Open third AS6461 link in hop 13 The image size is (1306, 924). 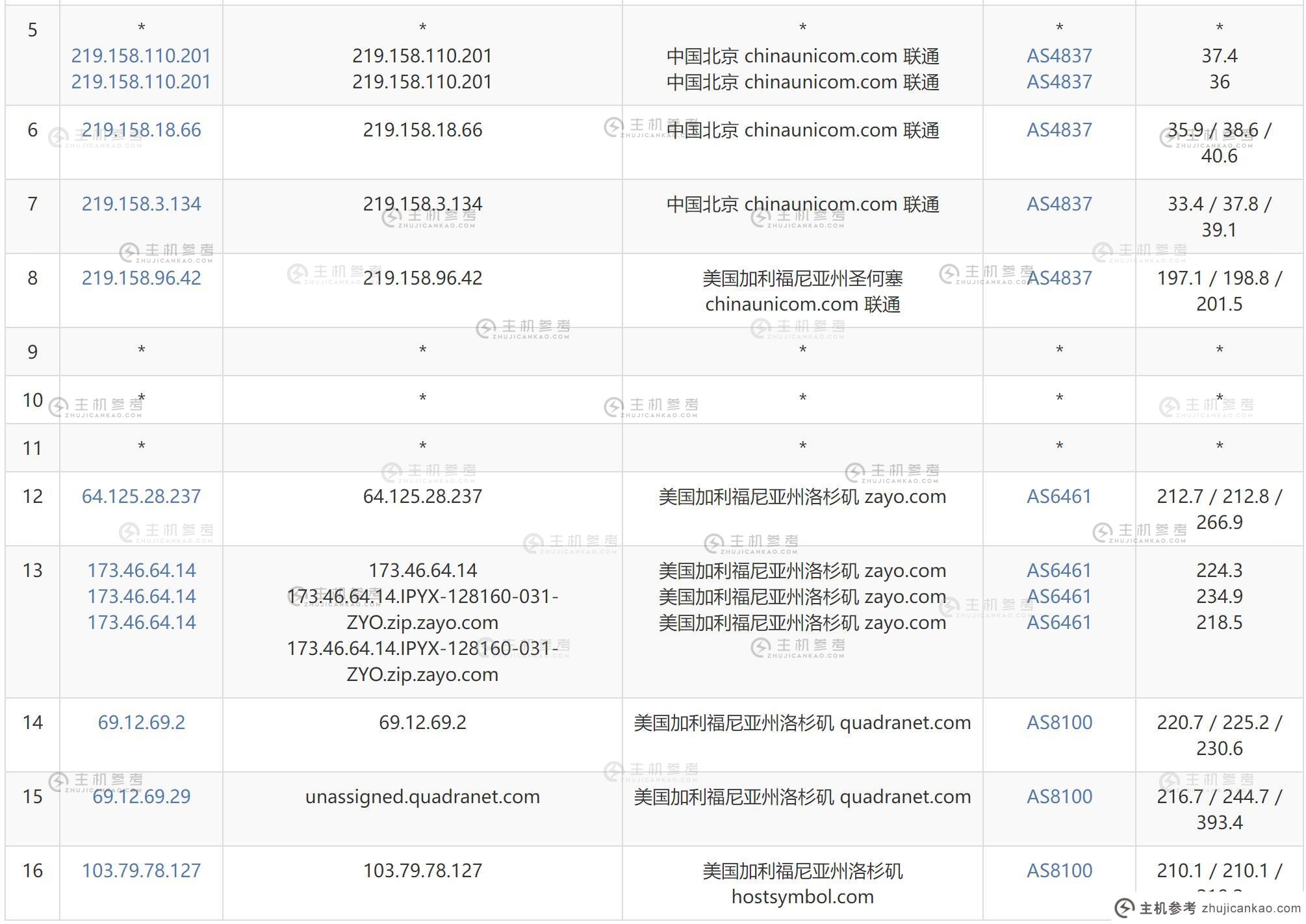coord(1059,622)
